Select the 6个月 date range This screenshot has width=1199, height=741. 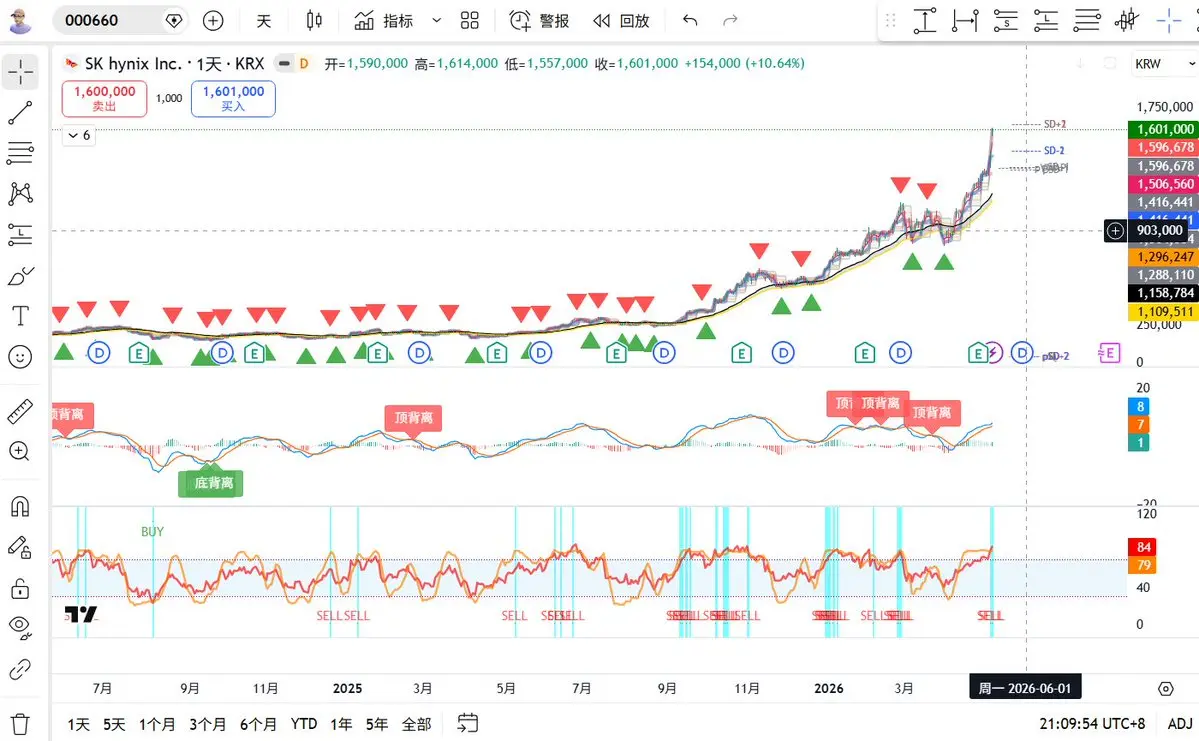258,723
